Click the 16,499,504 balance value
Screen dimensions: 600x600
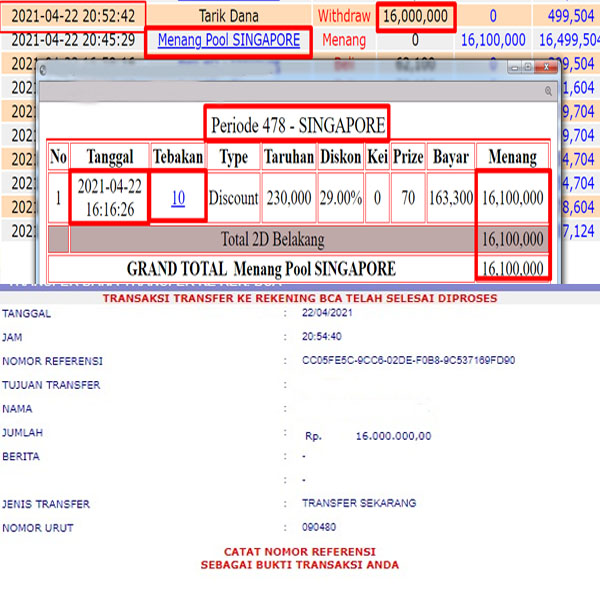[569, 40]
